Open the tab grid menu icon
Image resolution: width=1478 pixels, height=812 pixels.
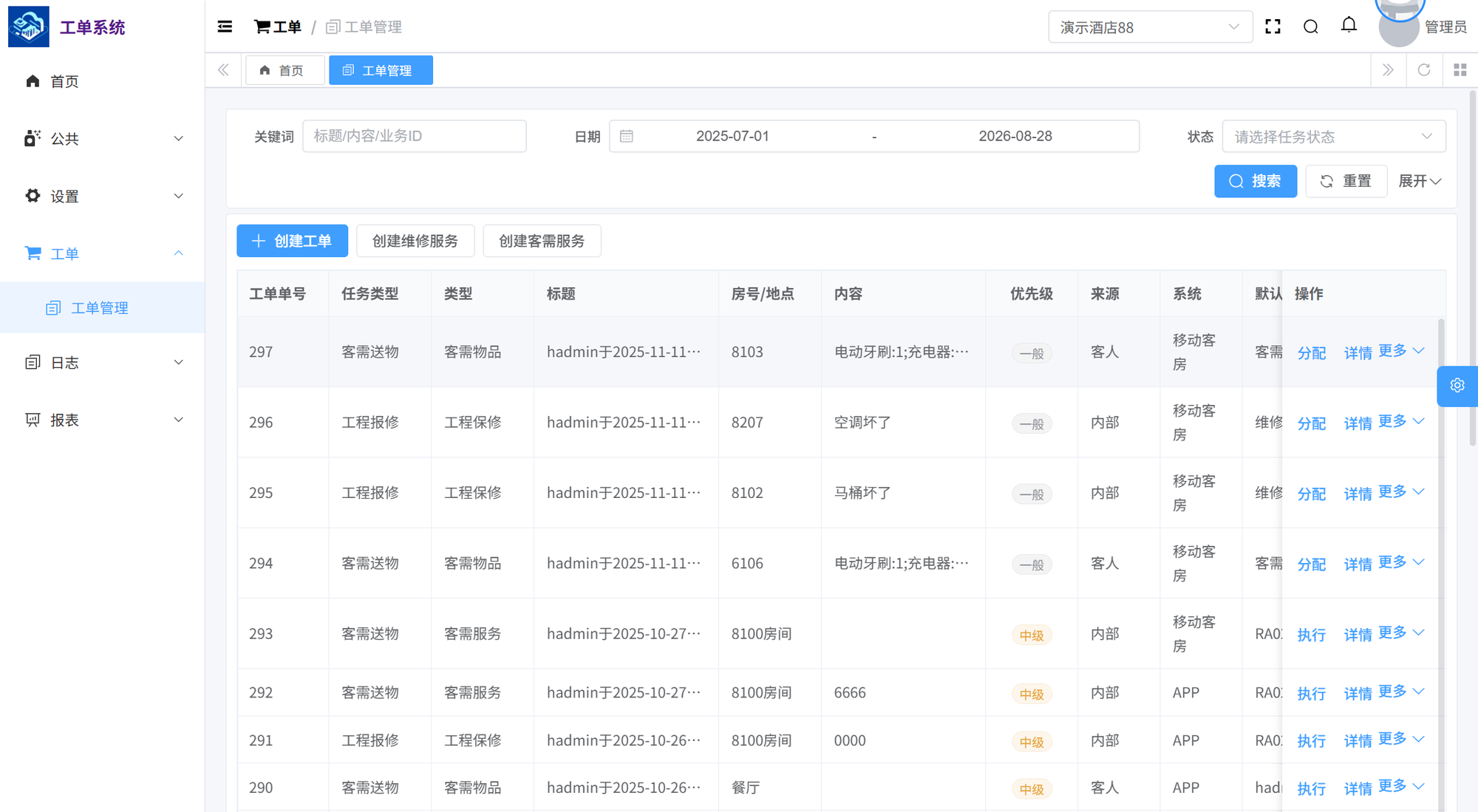1460,69
